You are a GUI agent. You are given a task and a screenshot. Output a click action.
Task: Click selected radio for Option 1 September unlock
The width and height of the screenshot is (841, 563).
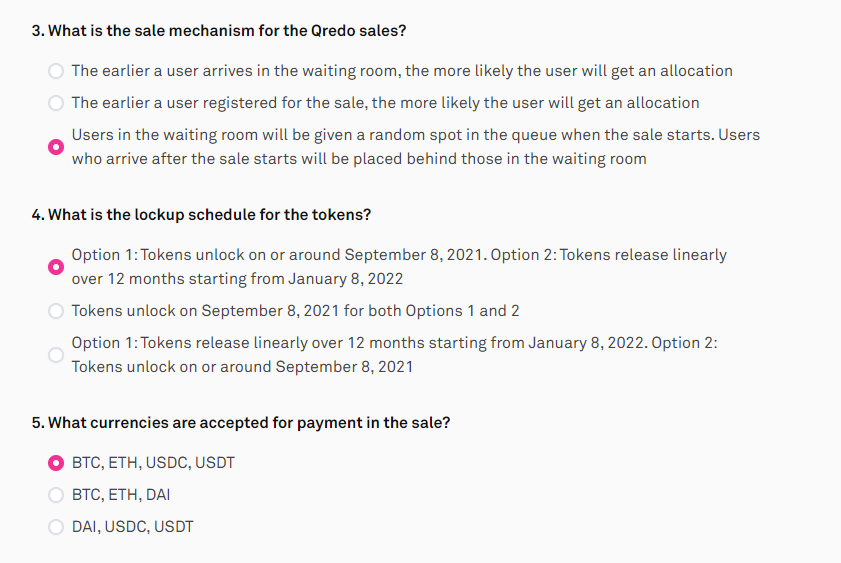click(x=57, y=267)
